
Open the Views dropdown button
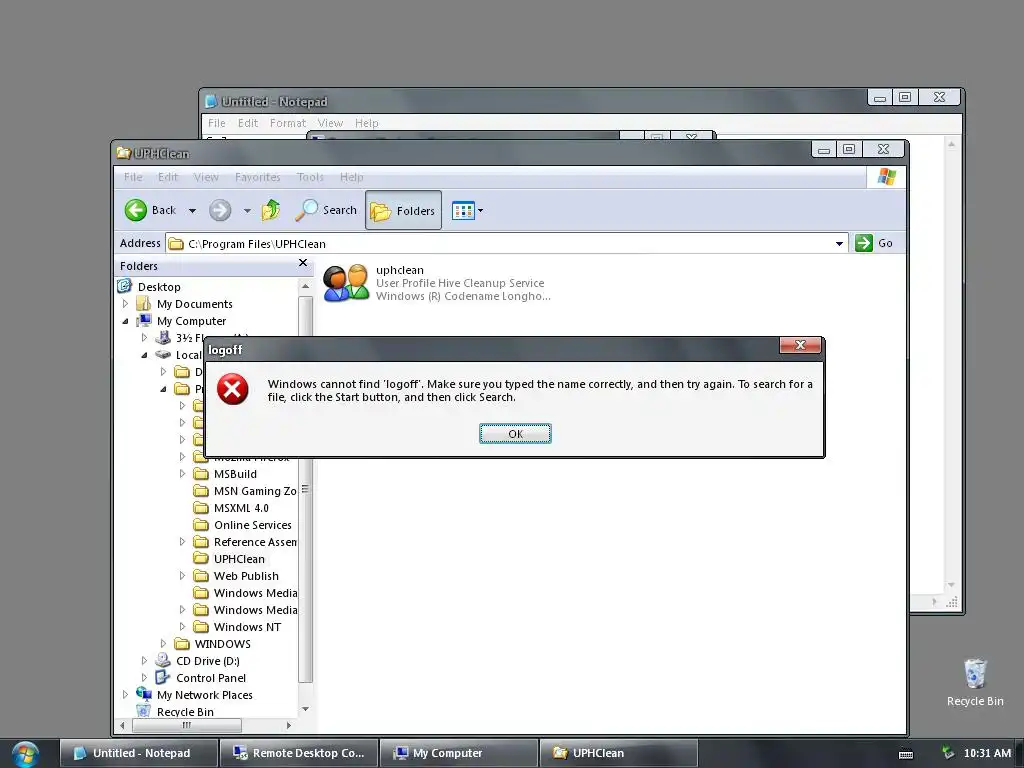pyautogui.click(x=468, y=210)
